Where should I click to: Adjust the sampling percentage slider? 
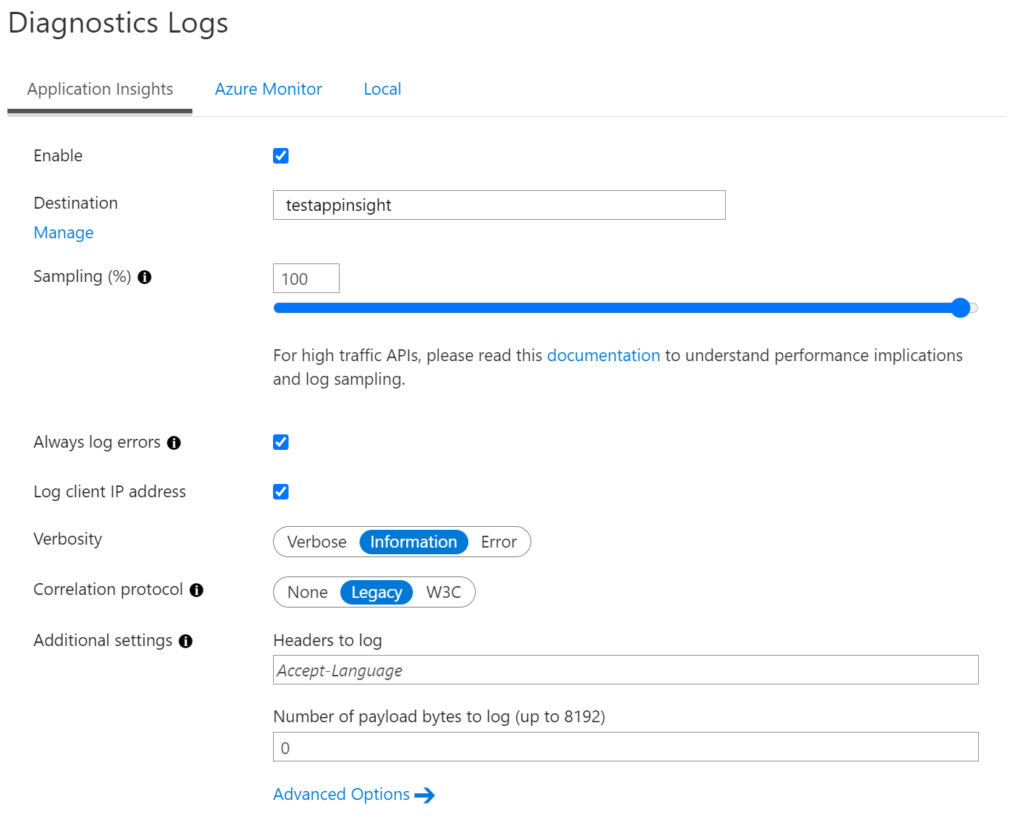click(x=960, y=308)
